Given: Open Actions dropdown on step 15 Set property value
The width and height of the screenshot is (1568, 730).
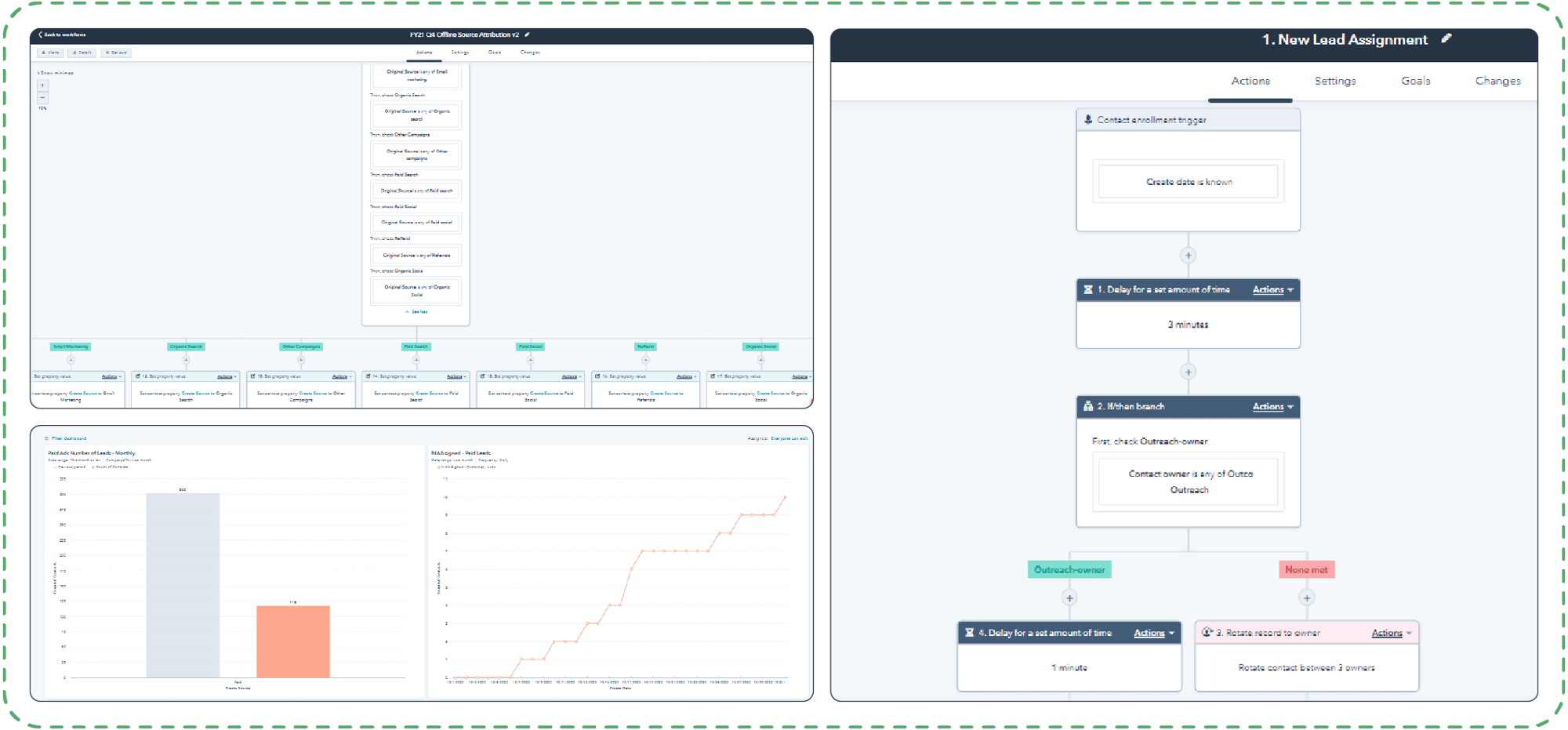Looking at the screenshot, I should click(572, 377).
